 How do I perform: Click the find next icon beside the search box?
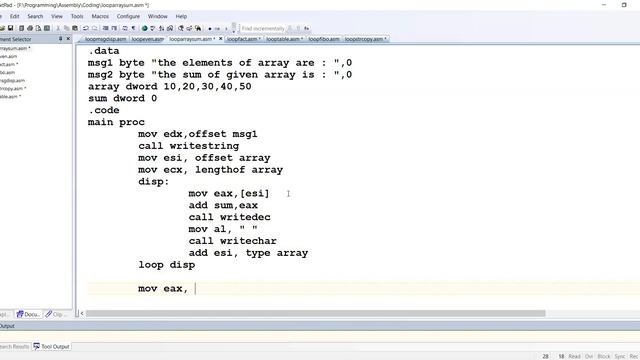click(290, 28)
